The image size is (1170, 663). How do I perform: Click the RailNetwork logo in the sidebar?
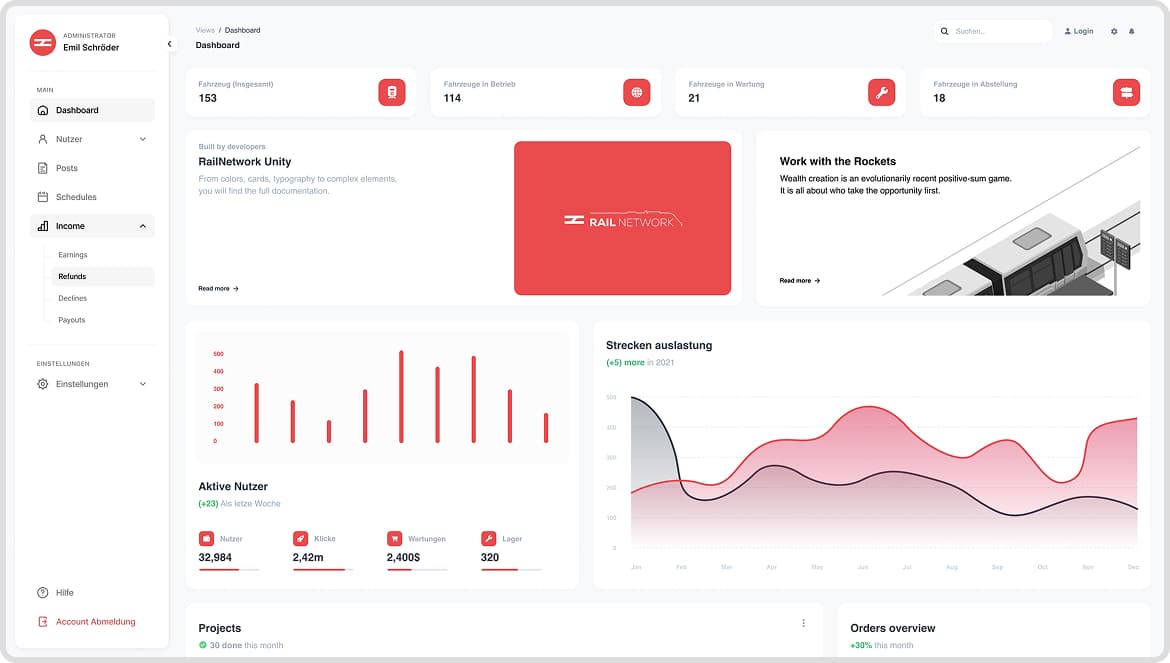(x=42, y=42)
